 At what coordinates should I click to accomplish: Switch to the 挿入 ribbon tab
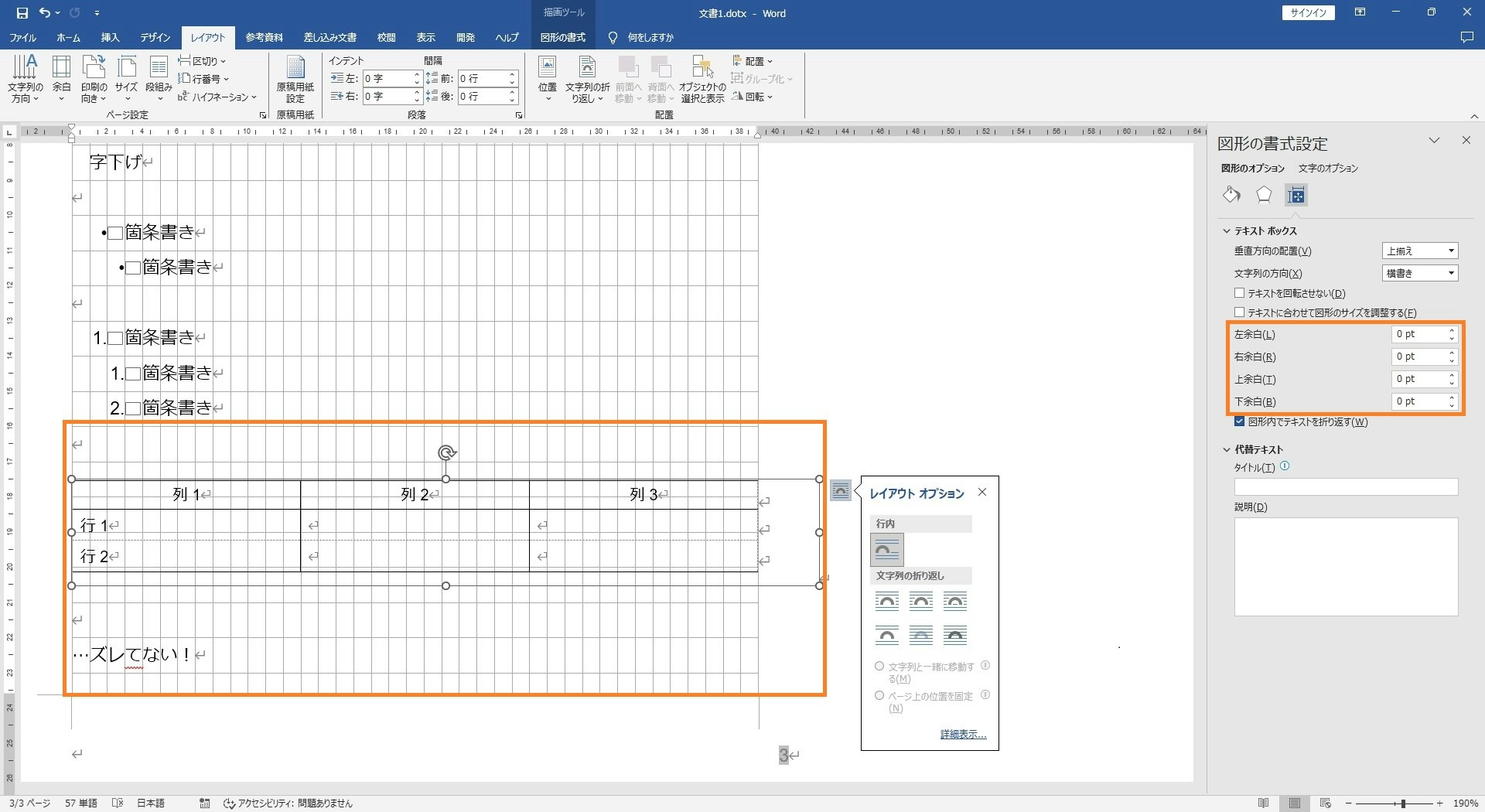pos(111,37)
